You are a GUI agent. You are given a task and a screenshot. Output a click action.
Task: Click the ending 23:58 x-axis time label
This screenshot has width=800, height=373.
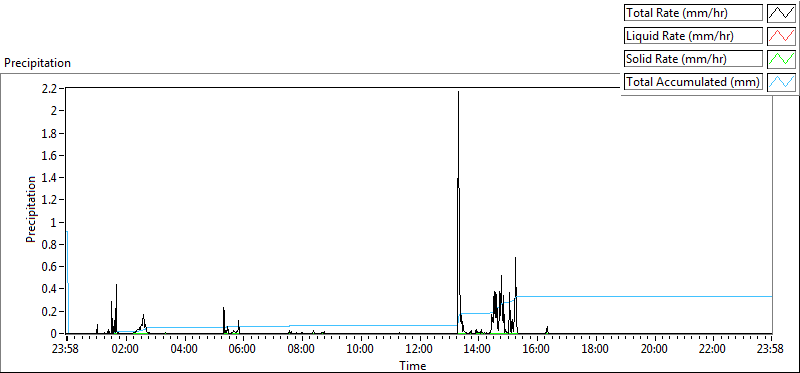tap(770, 350)
